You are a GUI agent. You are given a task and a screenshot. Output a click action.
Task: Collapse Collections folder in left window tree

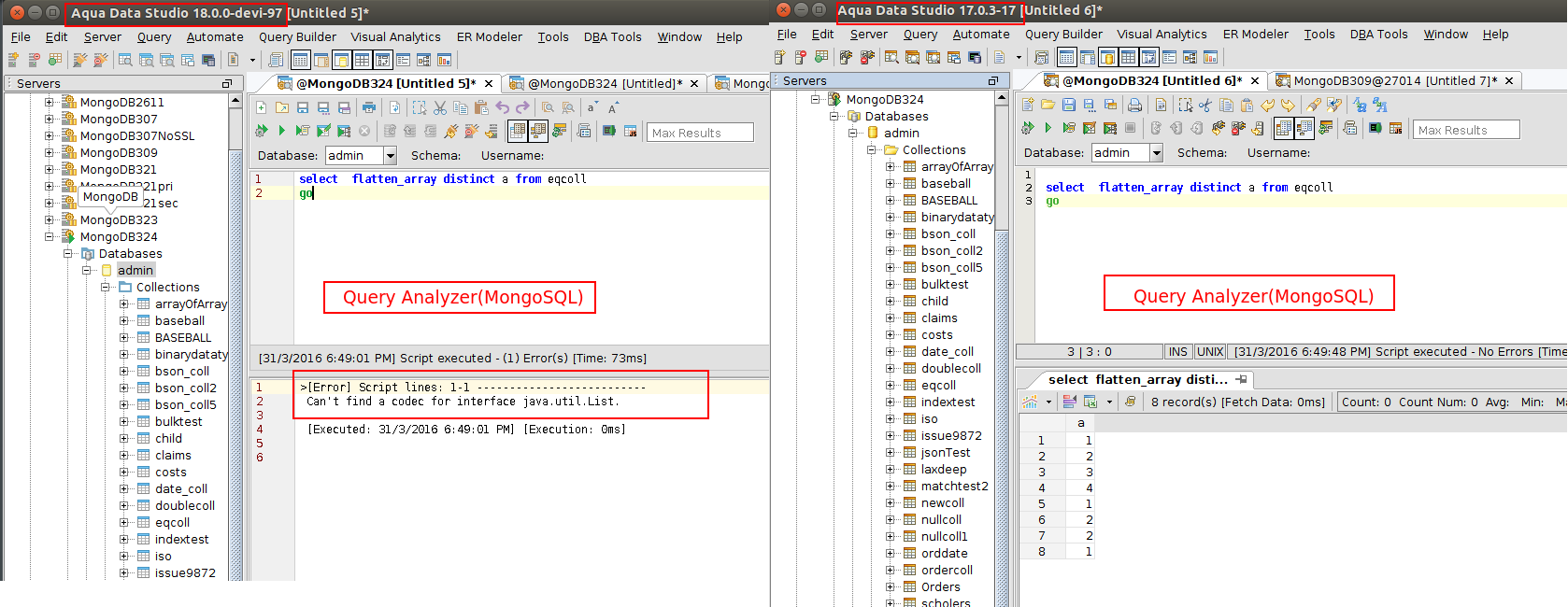106,288
